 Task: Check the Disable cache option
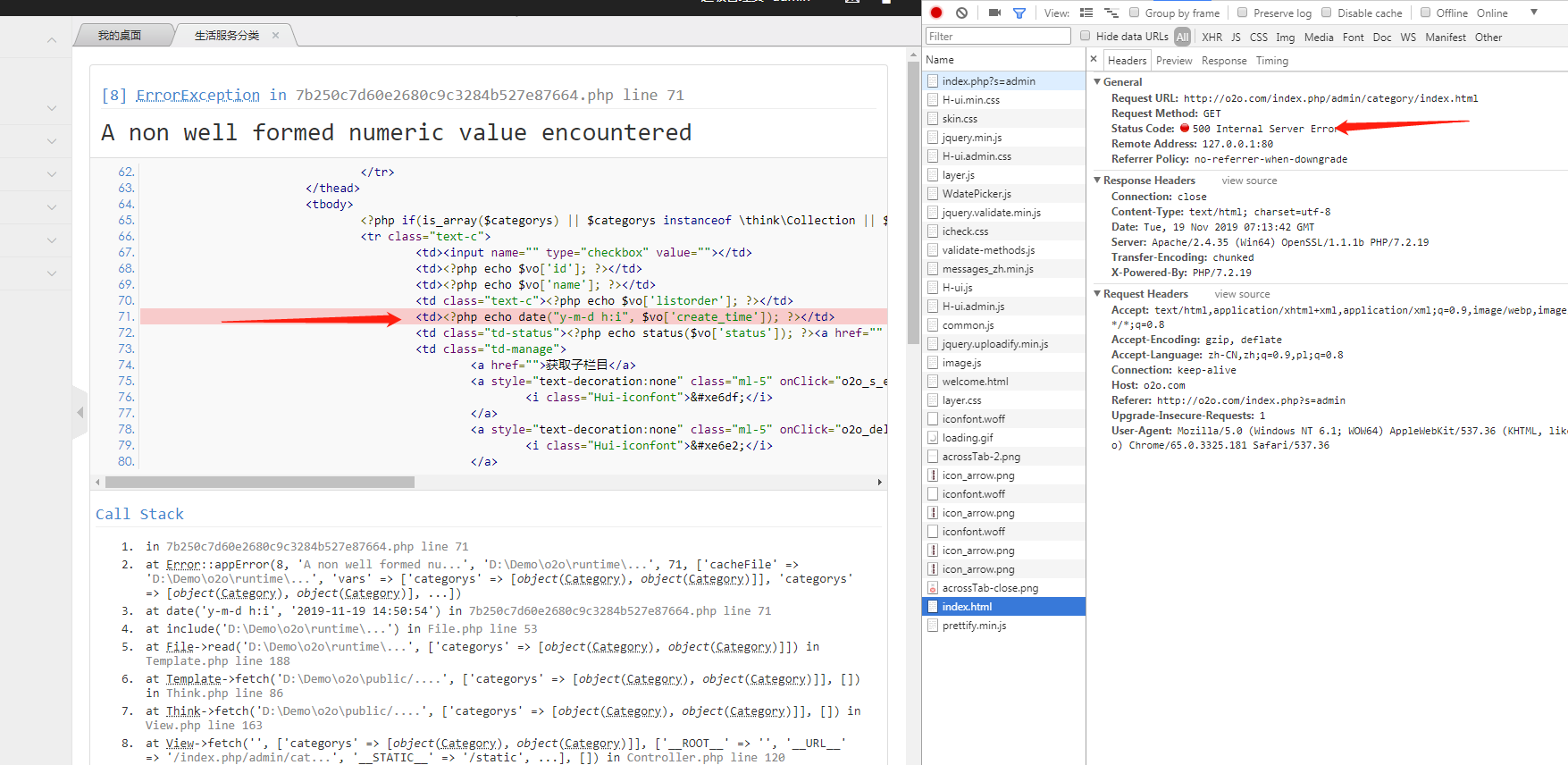(1327, 13)
